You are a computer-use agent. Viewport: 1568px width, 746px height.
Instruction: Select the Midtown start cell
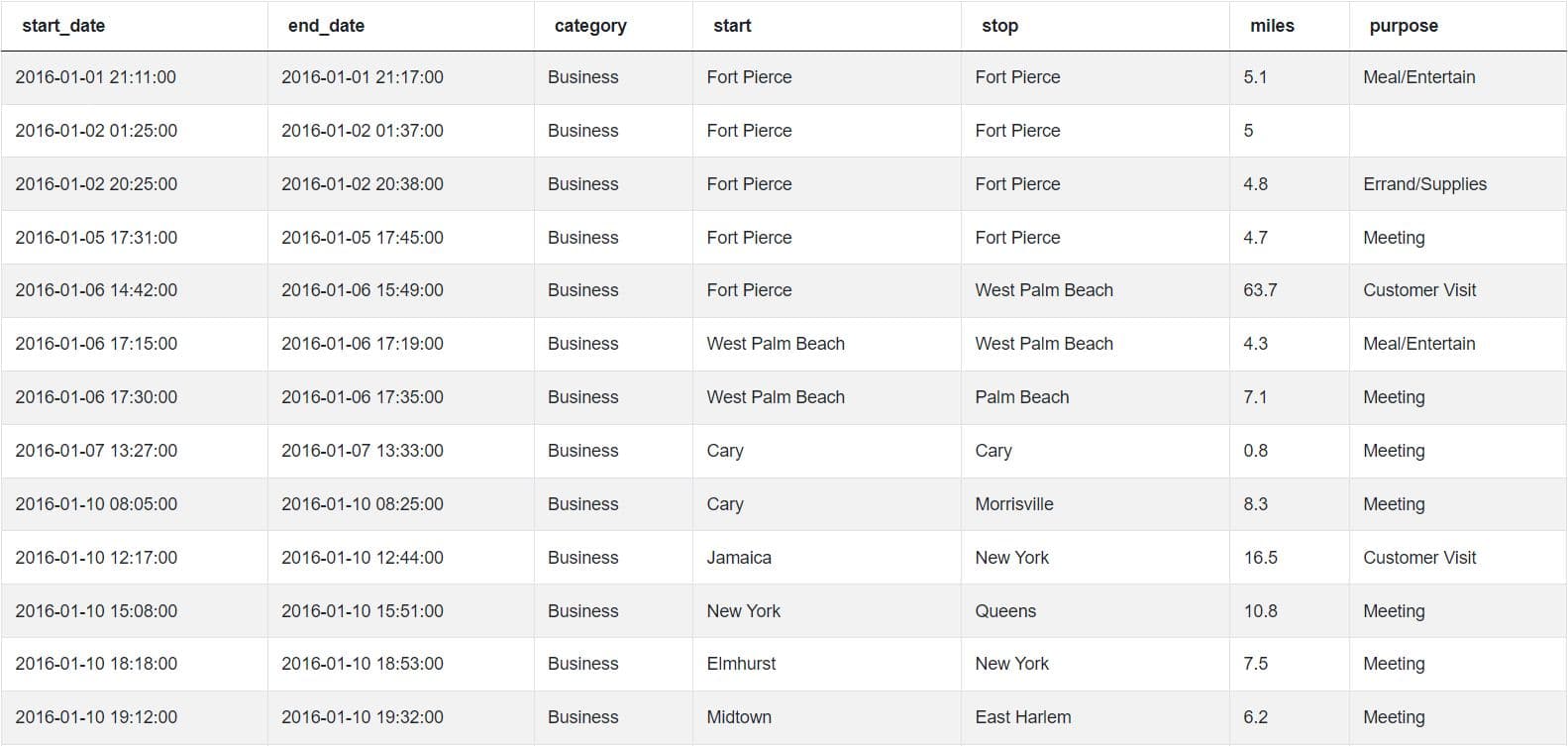(739, 717)
